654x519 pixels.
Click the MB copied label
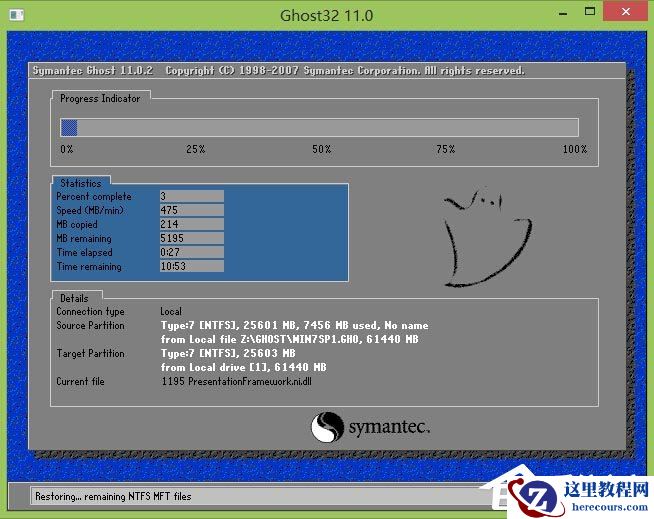coord(77,224)
